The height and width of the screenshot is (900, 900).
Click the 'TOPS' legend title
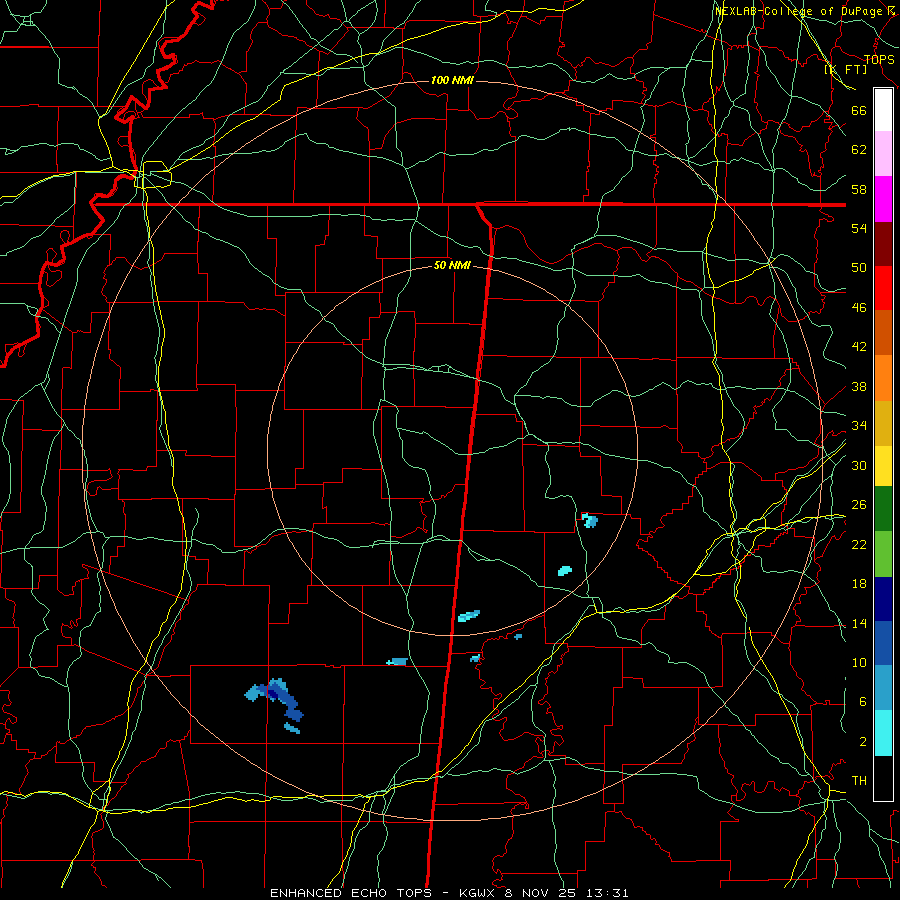879,59
